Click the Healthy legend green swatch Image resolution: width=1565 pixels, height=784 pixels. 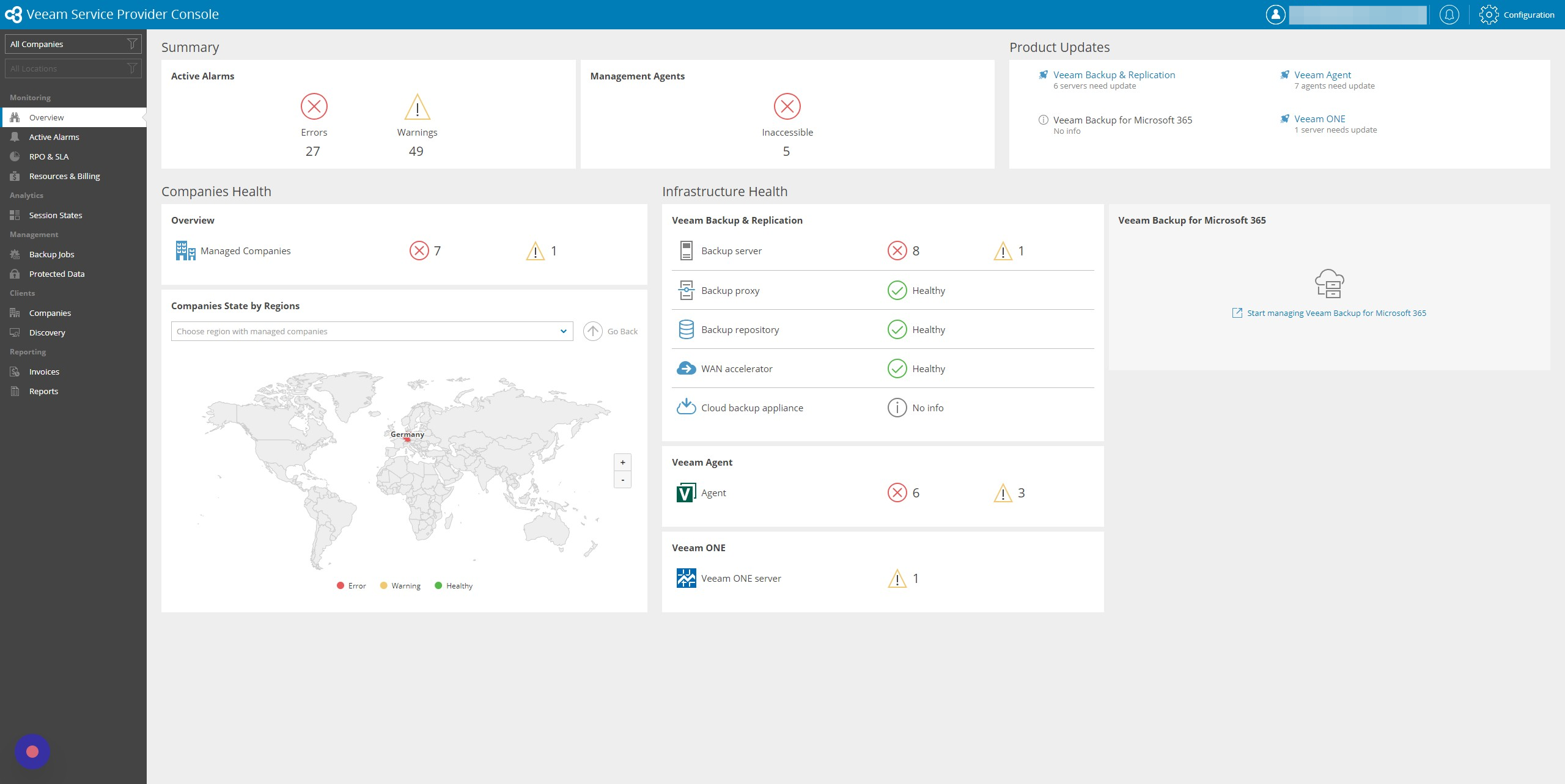[438, 585]
